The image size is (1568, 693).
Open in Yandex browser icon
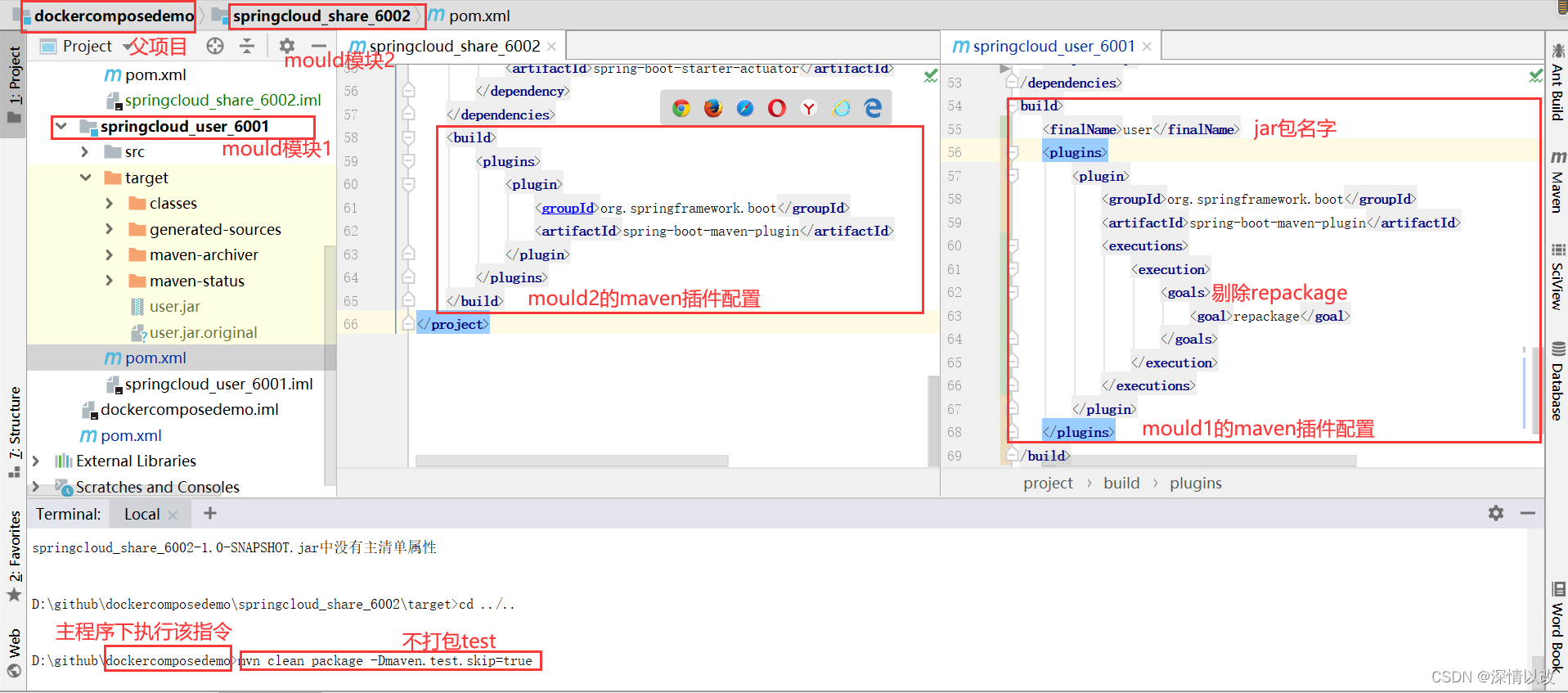point(809,108)
